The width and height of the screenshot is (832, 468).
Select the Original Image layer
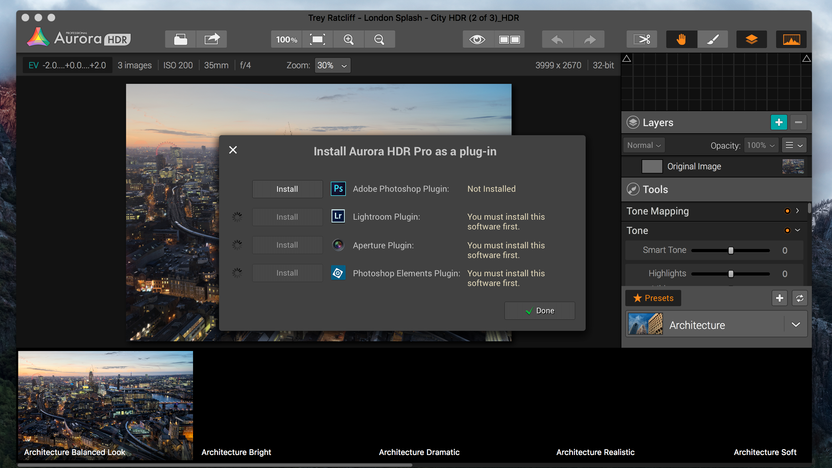714,166
